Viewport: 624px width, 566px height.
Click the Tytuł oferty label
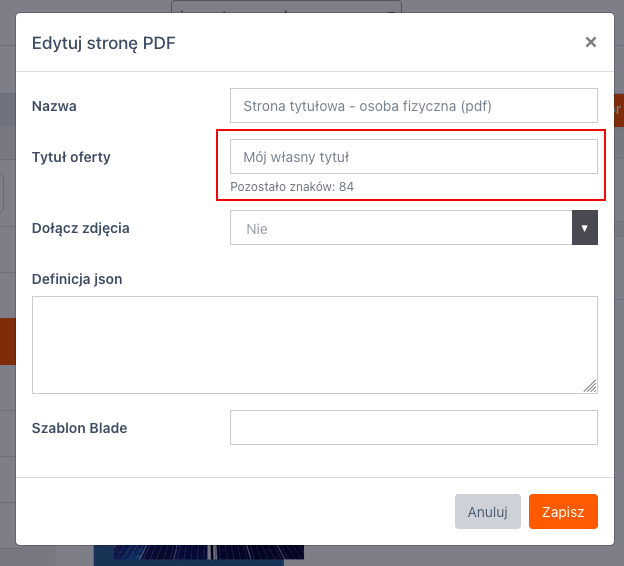(71, 157)
